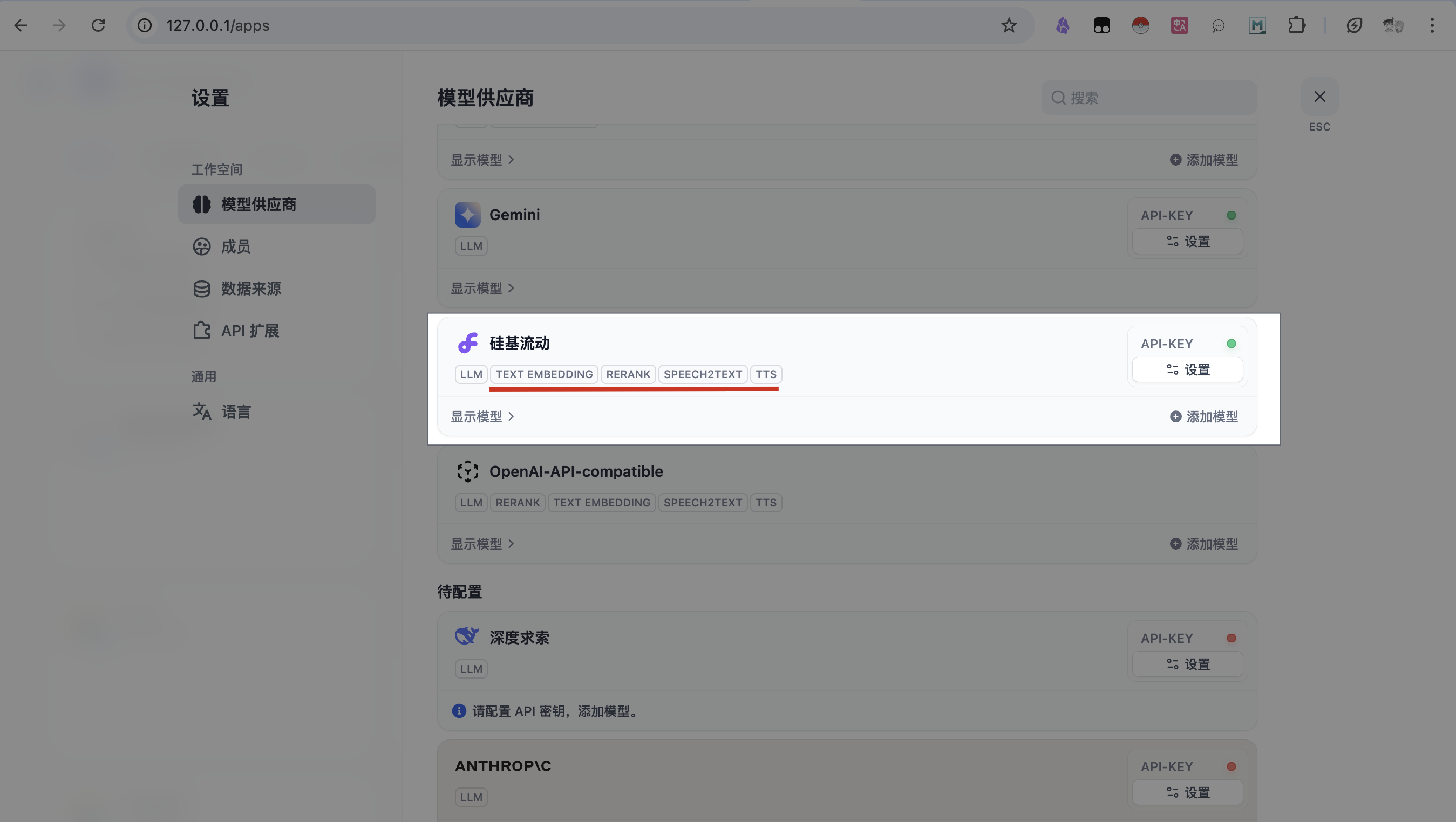Screen dimensions: 1456x822
Task: Open the Chrome three-dot menu
Action: click(x=1432, y=25)
